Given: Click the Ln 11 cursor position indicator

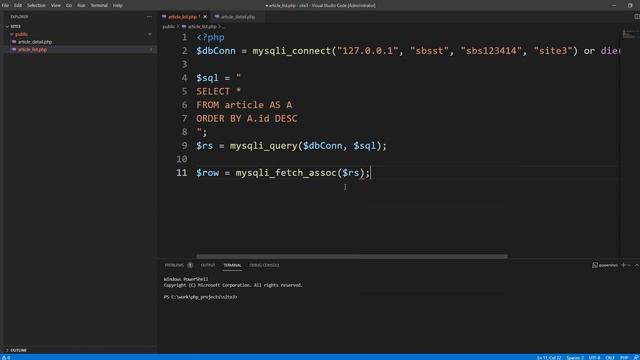Looking at the screenshot, I should click(549, 358).
